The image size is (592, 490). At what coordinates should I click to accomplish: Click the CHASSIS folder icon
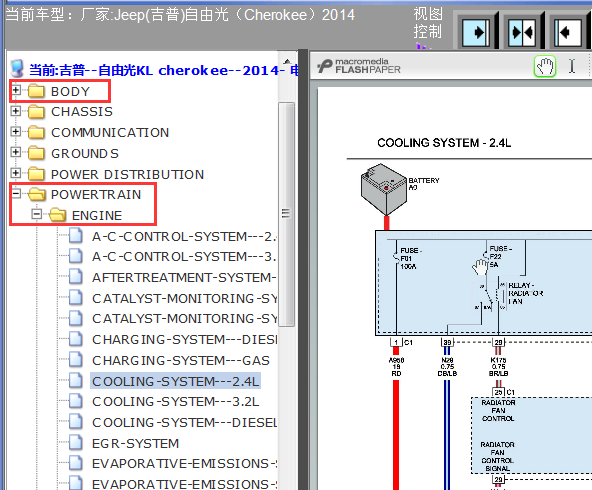[36, 112]
